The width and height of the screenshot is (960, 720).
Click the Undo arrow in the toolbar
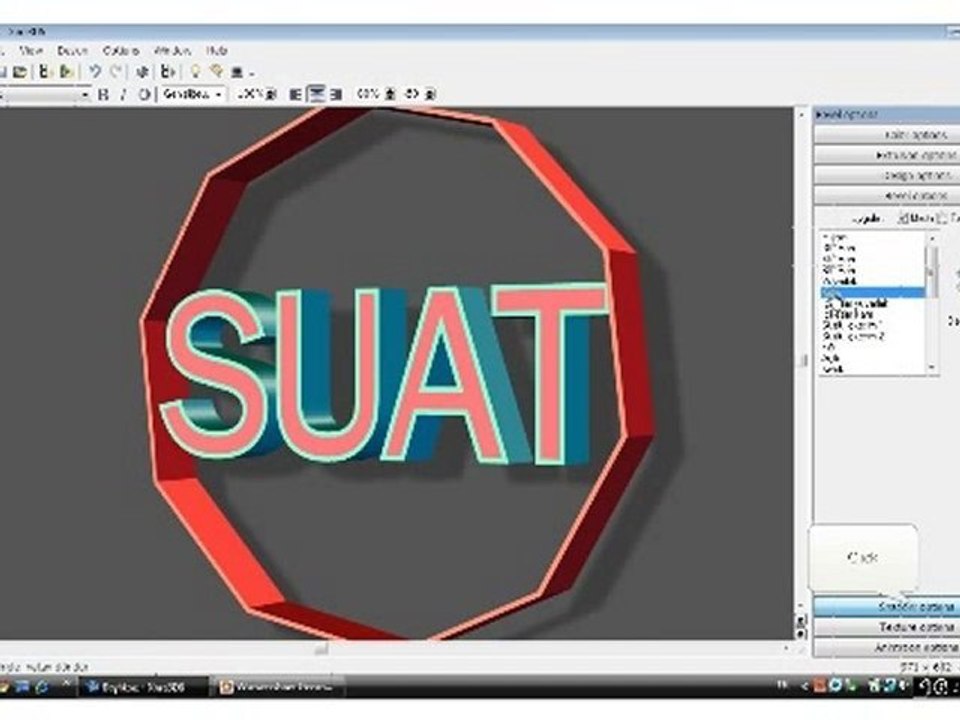(x=95, y=72)
